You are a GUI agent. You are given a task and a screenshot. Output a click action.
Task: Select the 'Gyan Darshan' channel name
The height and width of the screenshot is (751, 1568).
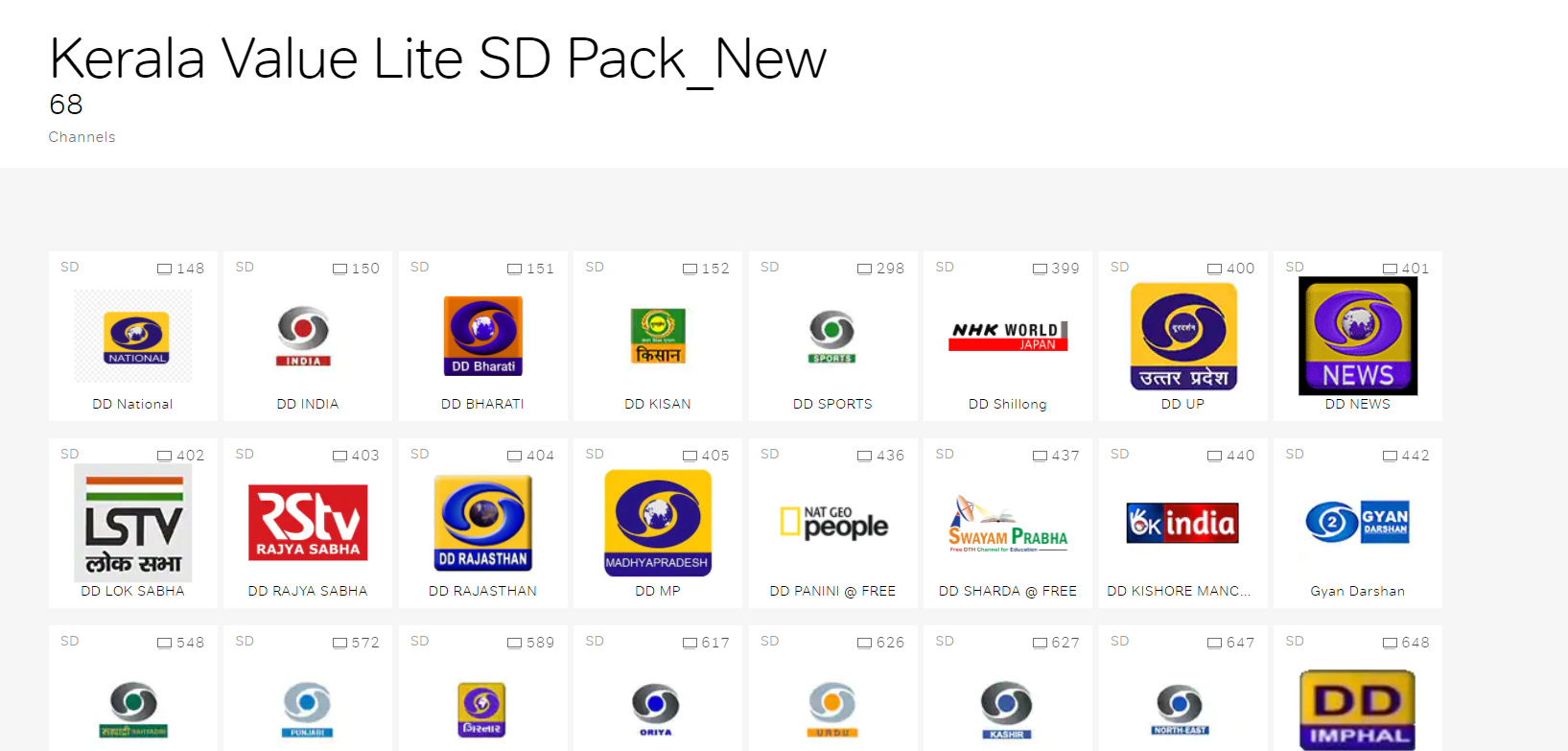tap(1358, 591)
